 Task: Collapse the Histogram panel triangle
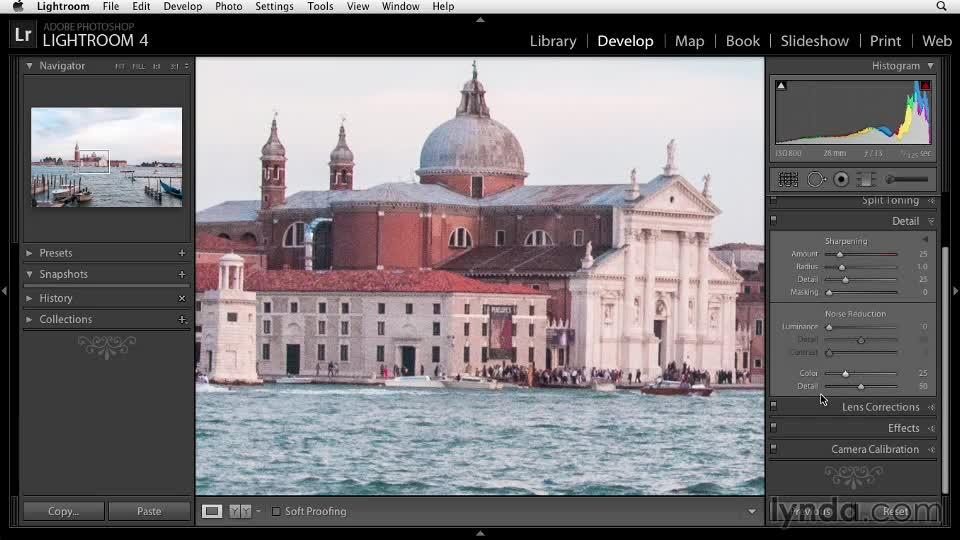931,66
